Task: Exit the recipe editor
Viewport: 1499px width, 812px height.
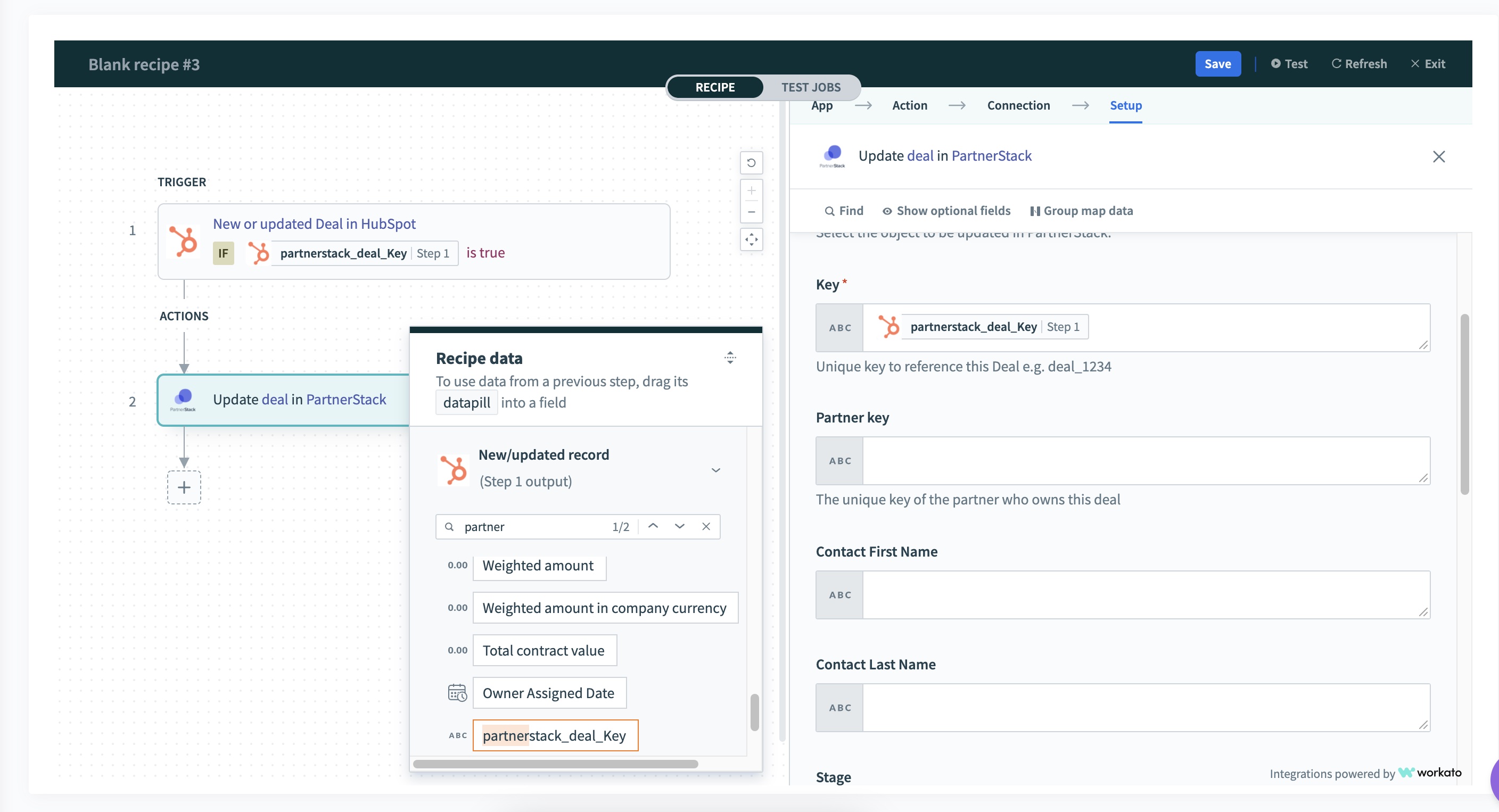Action: click(1428, 64)
